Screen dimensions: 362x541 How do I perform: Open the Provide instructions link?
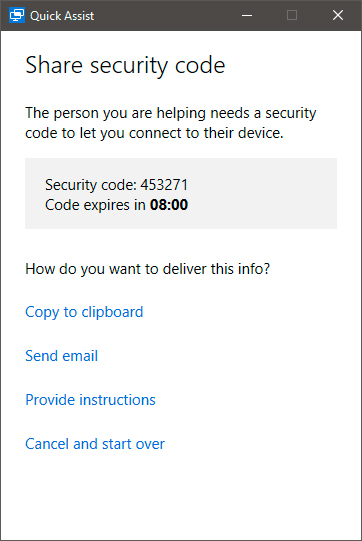click(x=90, y=400)
